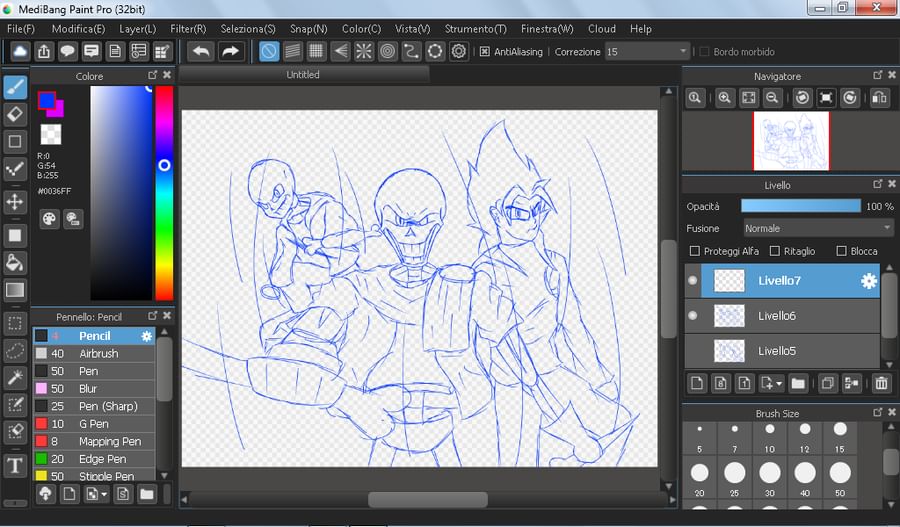Hide Livello6 layer visibility
This screenshot has width=900, height=527.
point(693,315)
